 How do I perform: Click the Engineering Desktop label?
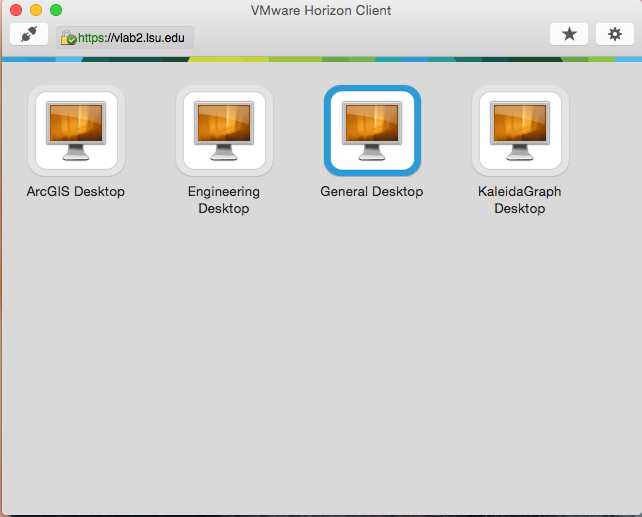click(224, 200)
